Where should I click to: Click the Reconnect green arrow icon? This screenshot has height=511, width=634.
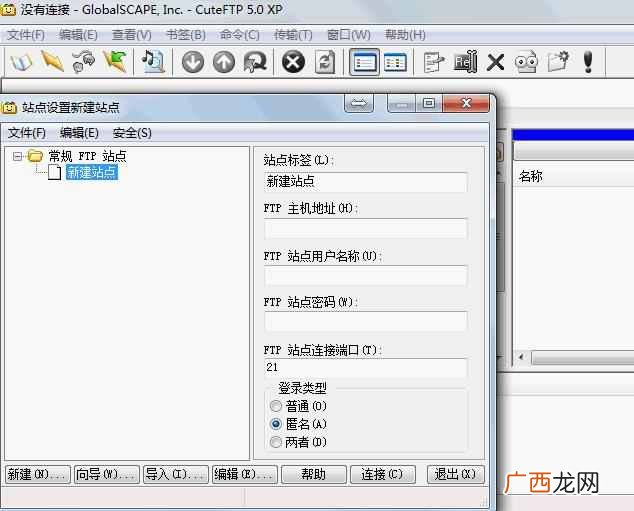click(x=114, y=61)
